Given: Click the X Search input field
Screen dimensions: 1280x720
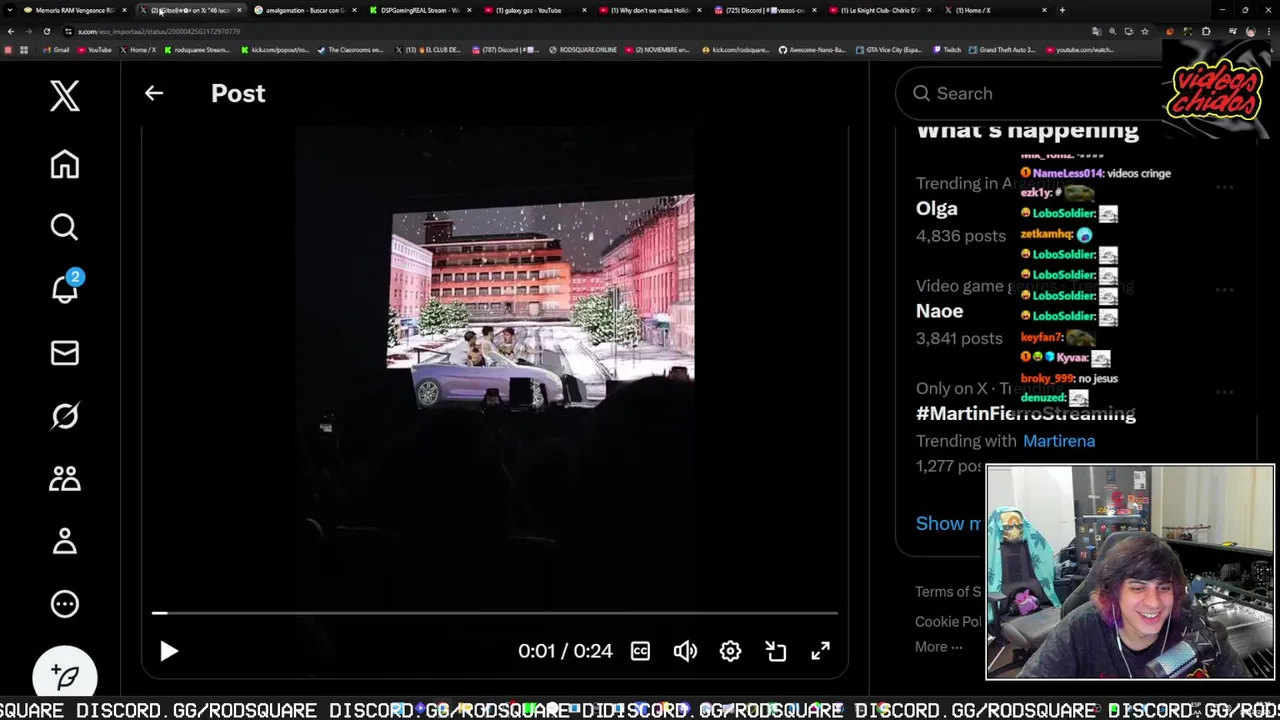Looking at the screenshot, I should (x=1030, y=93).
